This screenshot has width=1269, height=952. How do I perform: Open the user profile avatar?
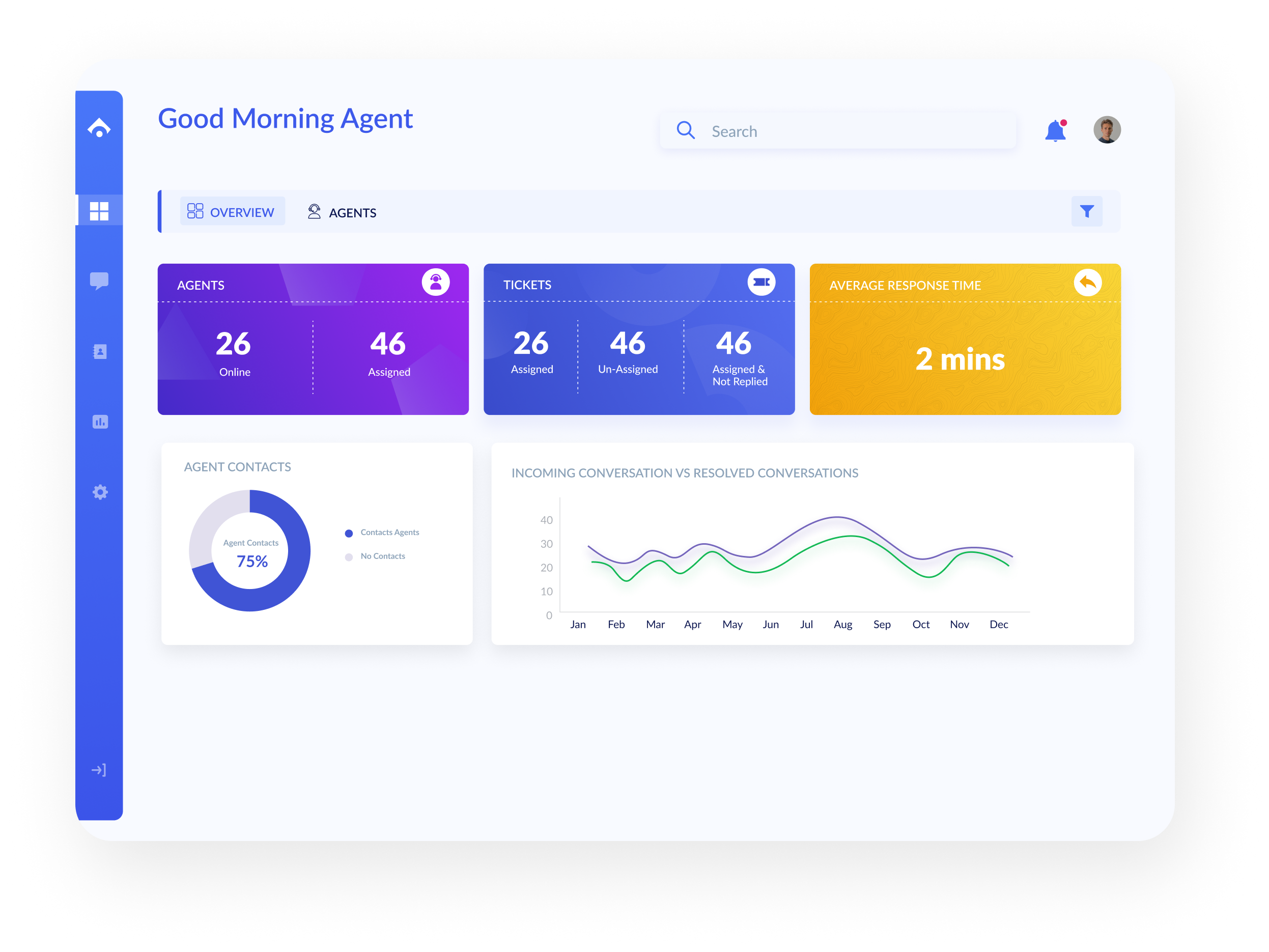click(1107, 130)
